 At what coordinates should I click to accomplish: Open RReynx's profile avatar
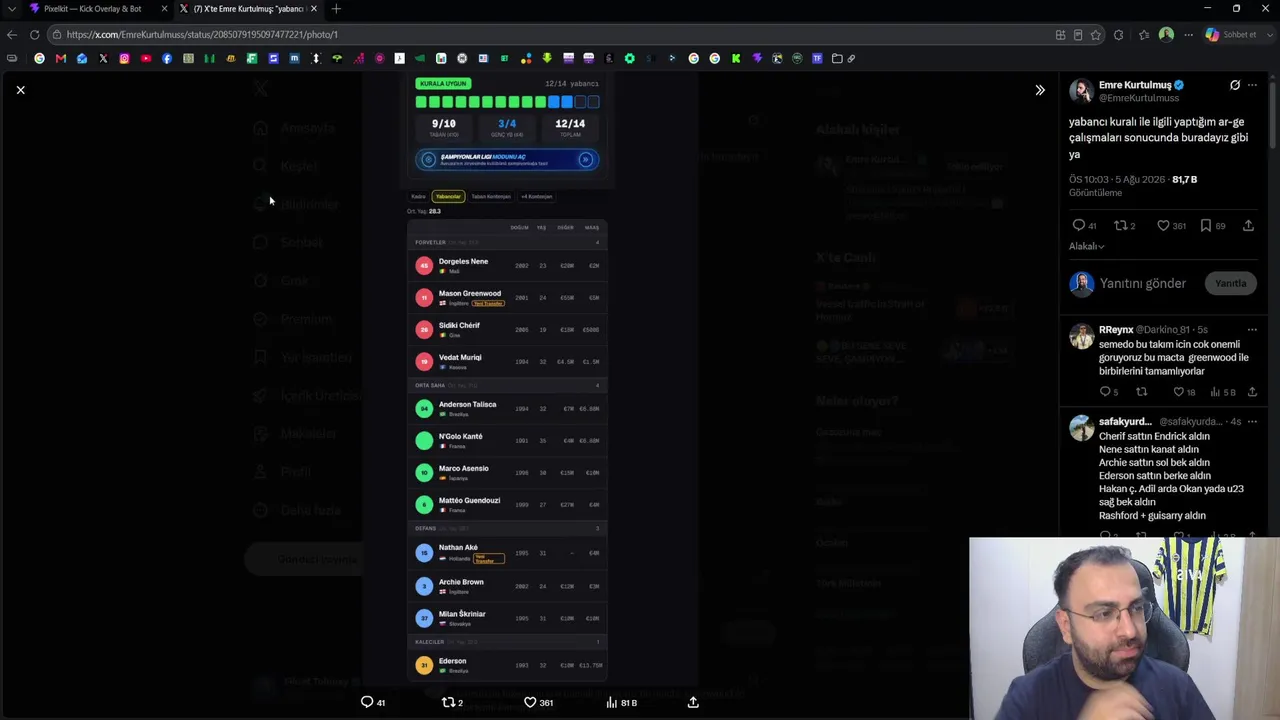pos(1081,337)
